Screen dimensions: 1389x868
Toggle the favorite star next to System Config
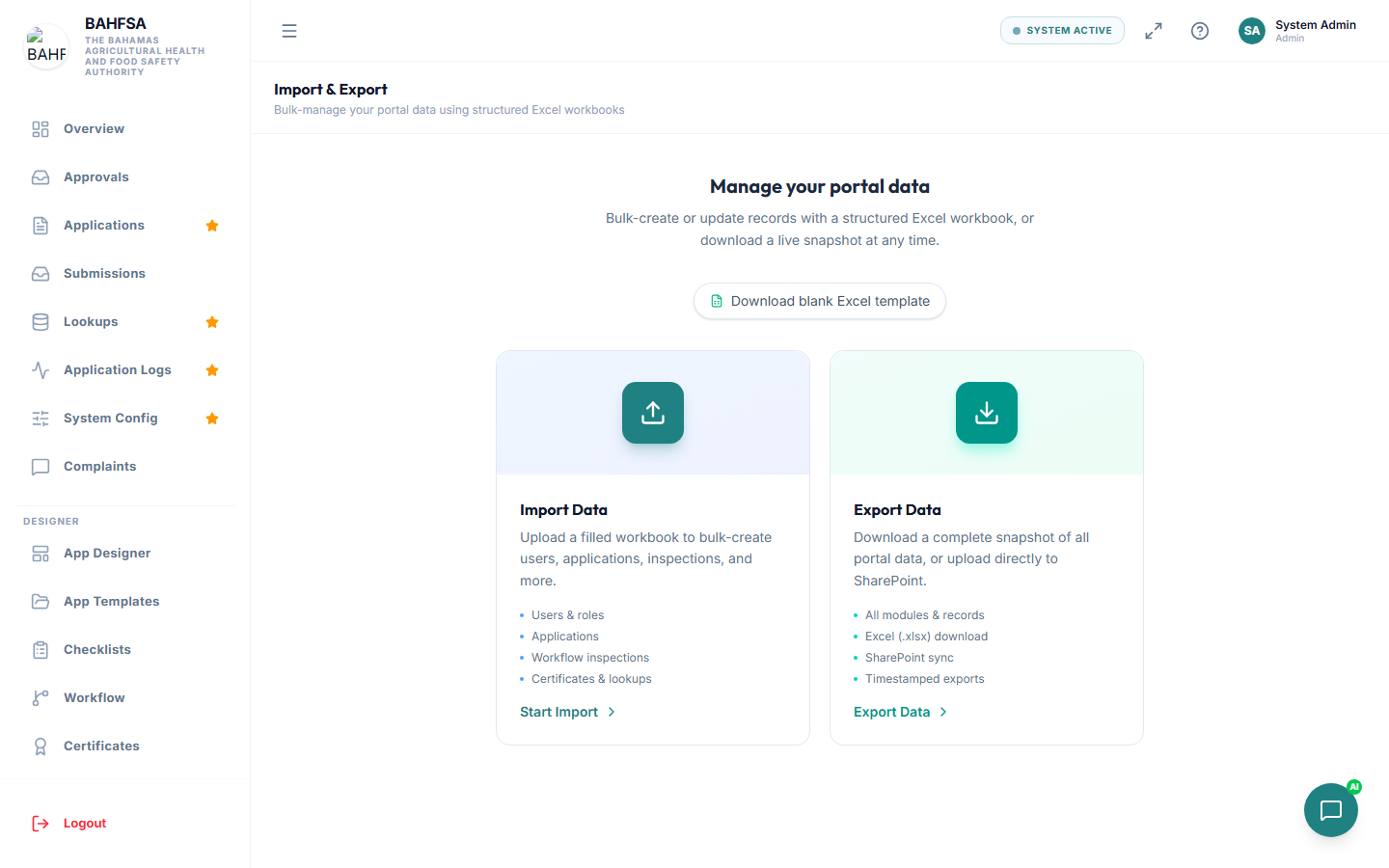pyautogui.click(x=212, y=419)
